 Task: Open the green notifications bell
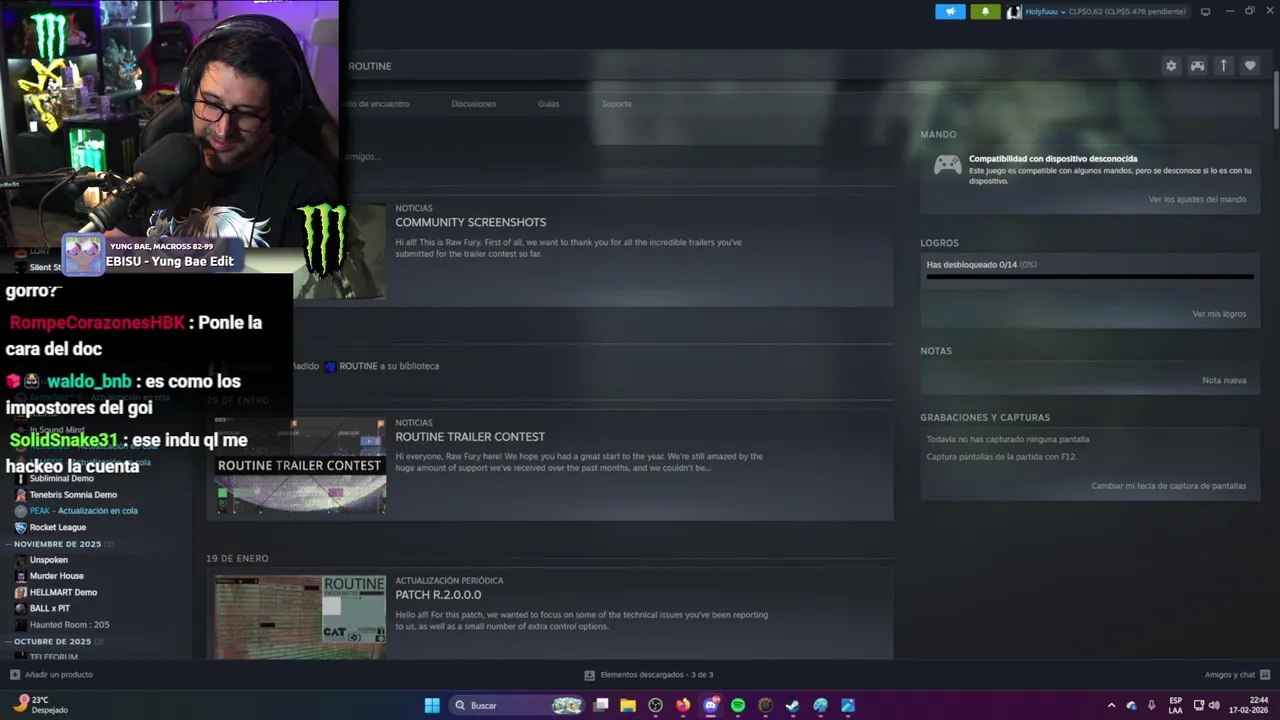[985, 12]
